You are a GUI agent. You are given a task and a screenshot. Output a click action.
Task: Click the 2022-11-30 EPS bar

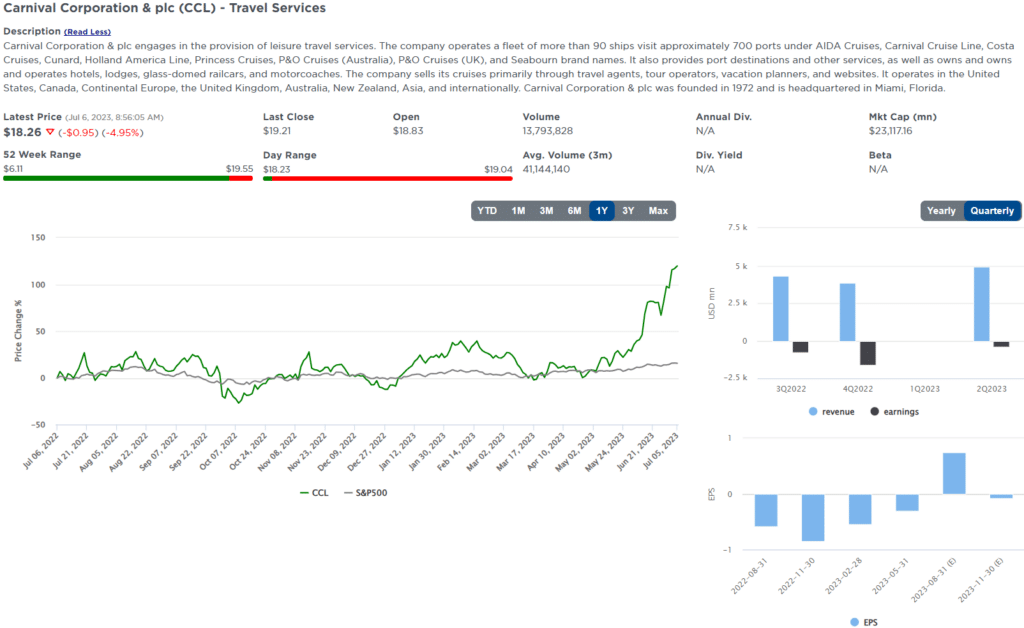coord(813,518)
